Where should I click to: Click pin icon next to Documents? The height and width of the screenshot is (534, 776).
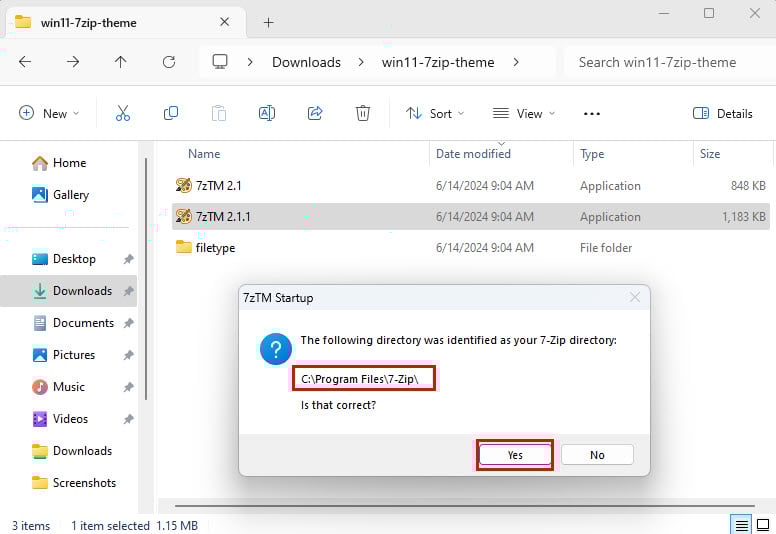(129, 323)
